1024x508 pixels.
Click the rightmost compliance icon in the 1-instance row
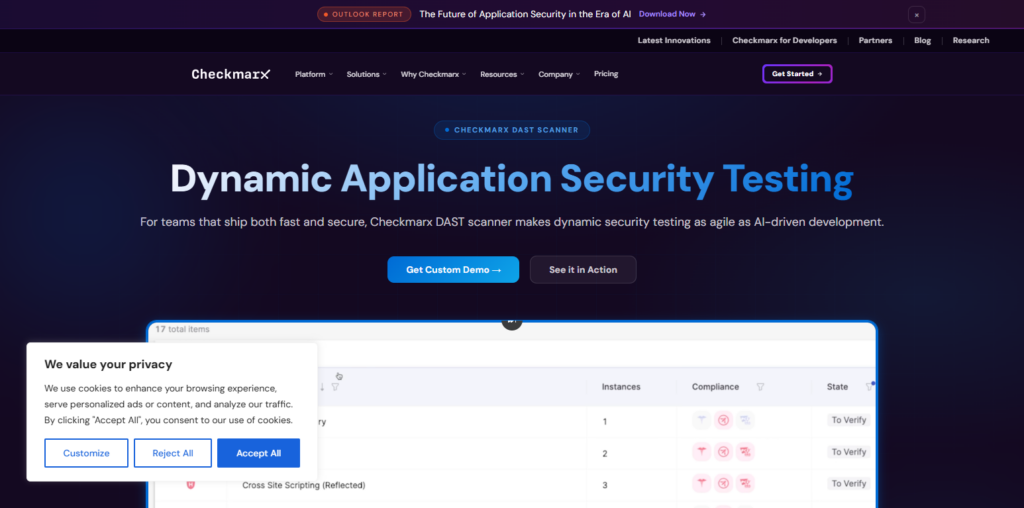pos(744,421)
